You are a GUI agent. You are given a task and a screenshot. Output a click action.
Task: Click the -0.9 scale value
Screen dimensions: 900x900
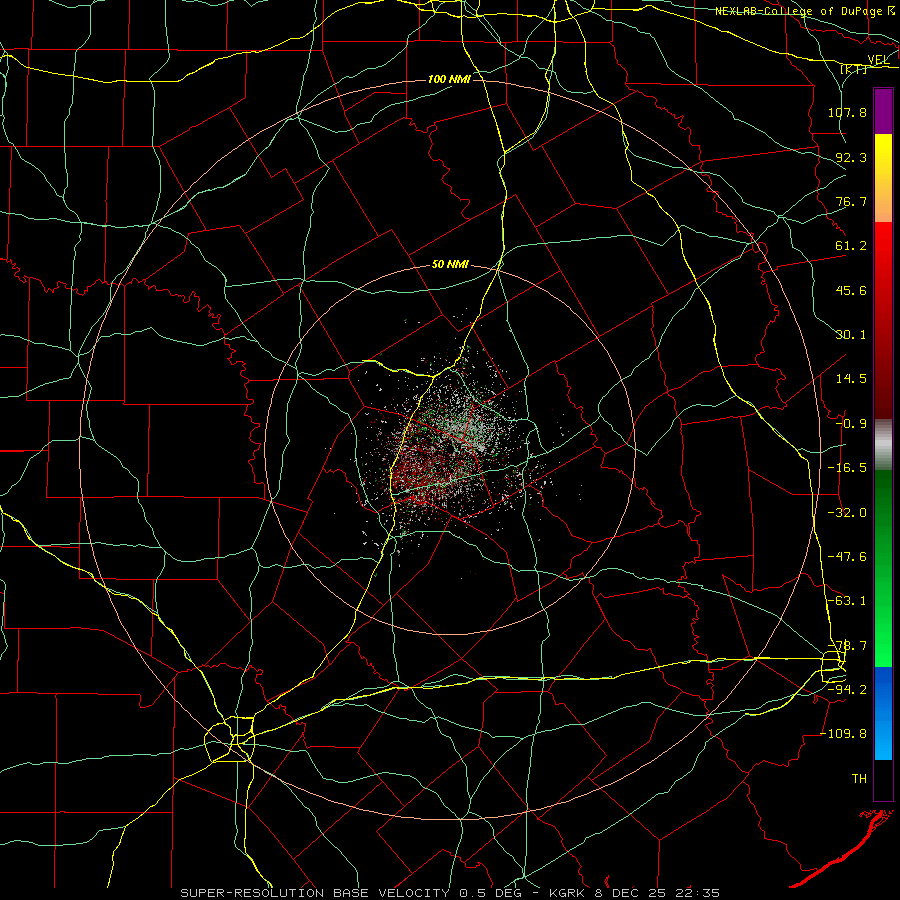pyautogui.click(x=851, y=424)
